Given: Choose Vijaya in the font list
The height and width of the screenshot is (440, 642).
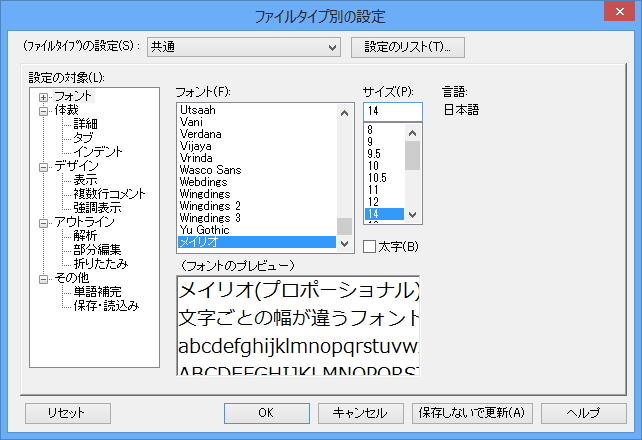Looking at the screenshot, I should click(x=257, y=146).
